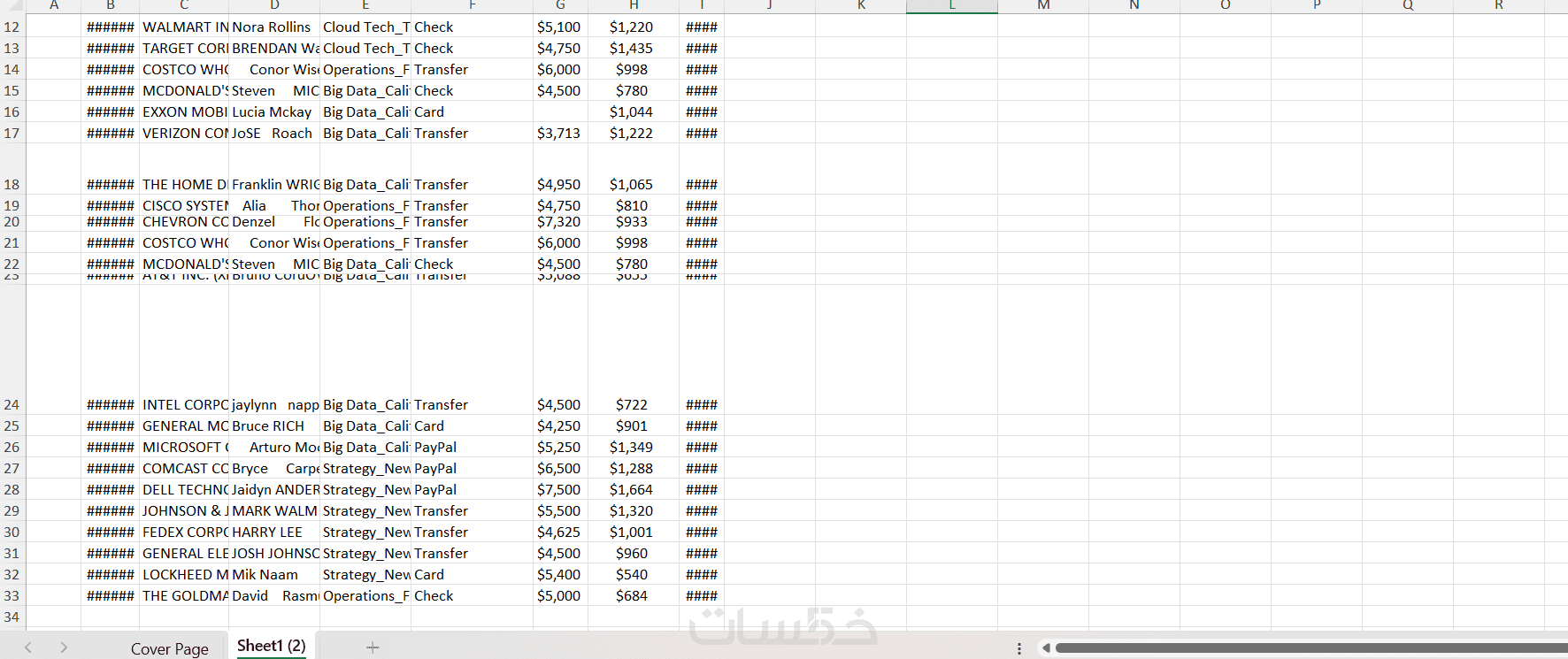Image resolution: width=1568 pixels, height=659 pixels.
Task: Click the MCDONALD'S cell in row 15
Action: [x=184, y=90]
